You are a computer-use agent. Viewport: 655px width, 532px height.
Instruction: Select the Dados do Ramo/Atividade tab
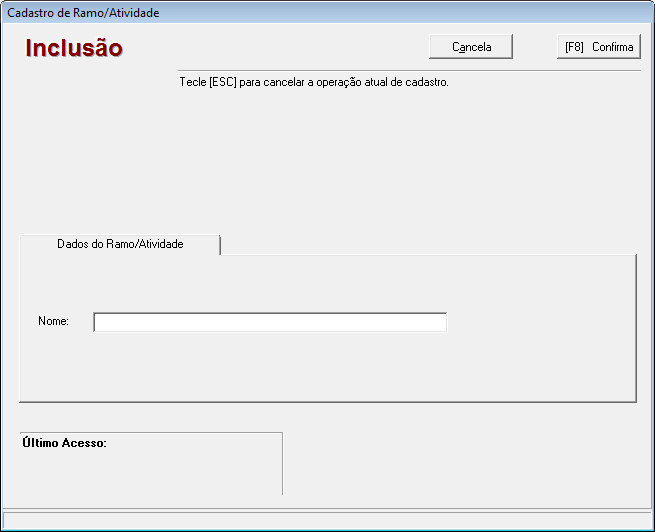pos(120,244)
